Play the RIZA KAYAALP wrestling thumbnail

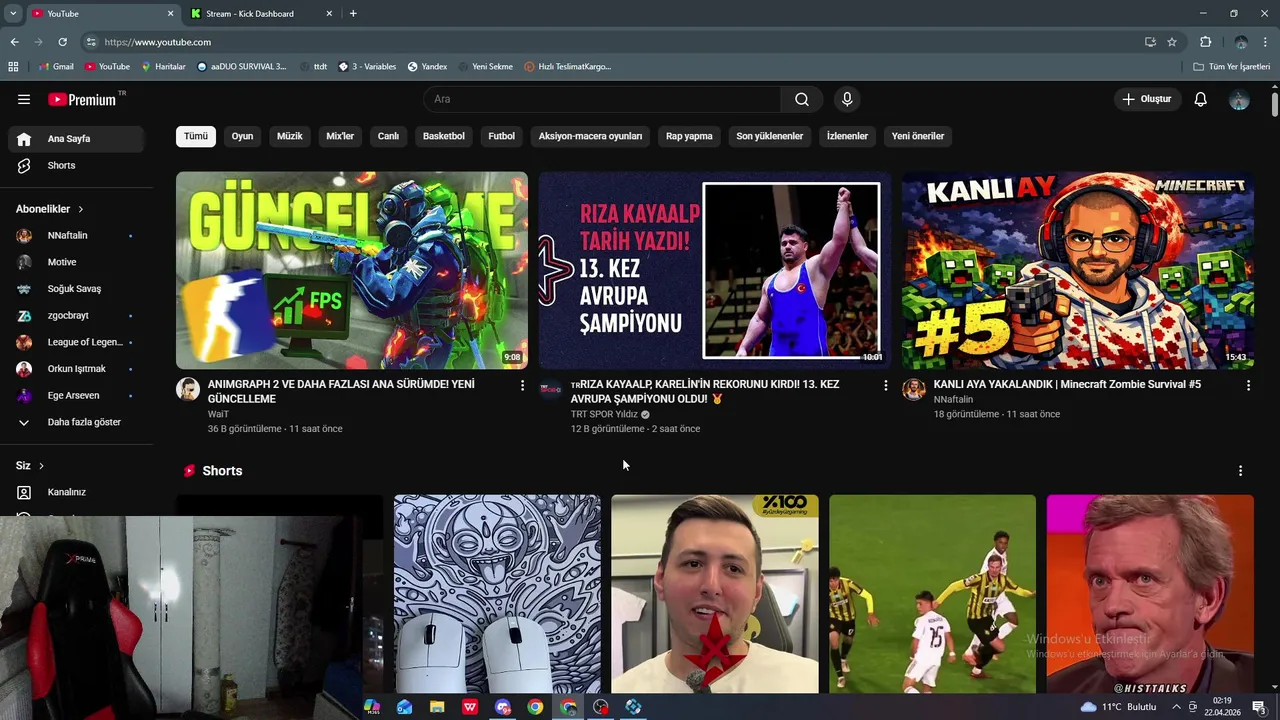coord(715,271)
